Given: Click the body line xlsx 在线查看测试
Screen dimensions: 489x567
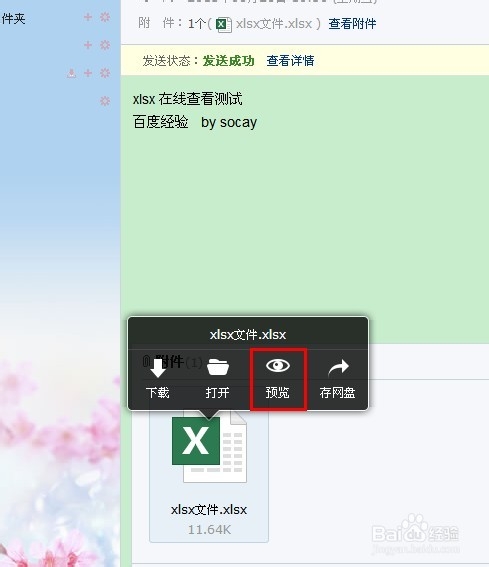Looking at the screenshot, I should pyautogui.click(x=188, y=99).
